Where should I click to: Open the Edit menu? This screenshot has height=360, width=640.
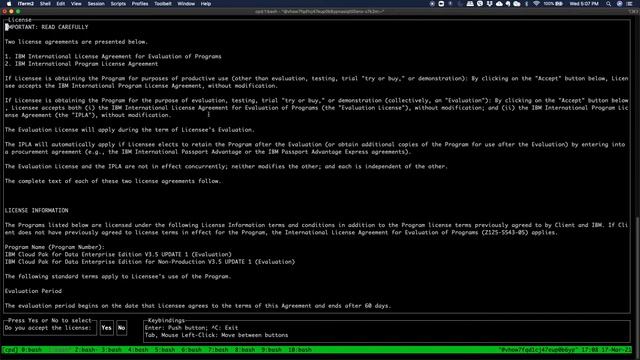tap(61, 4)
